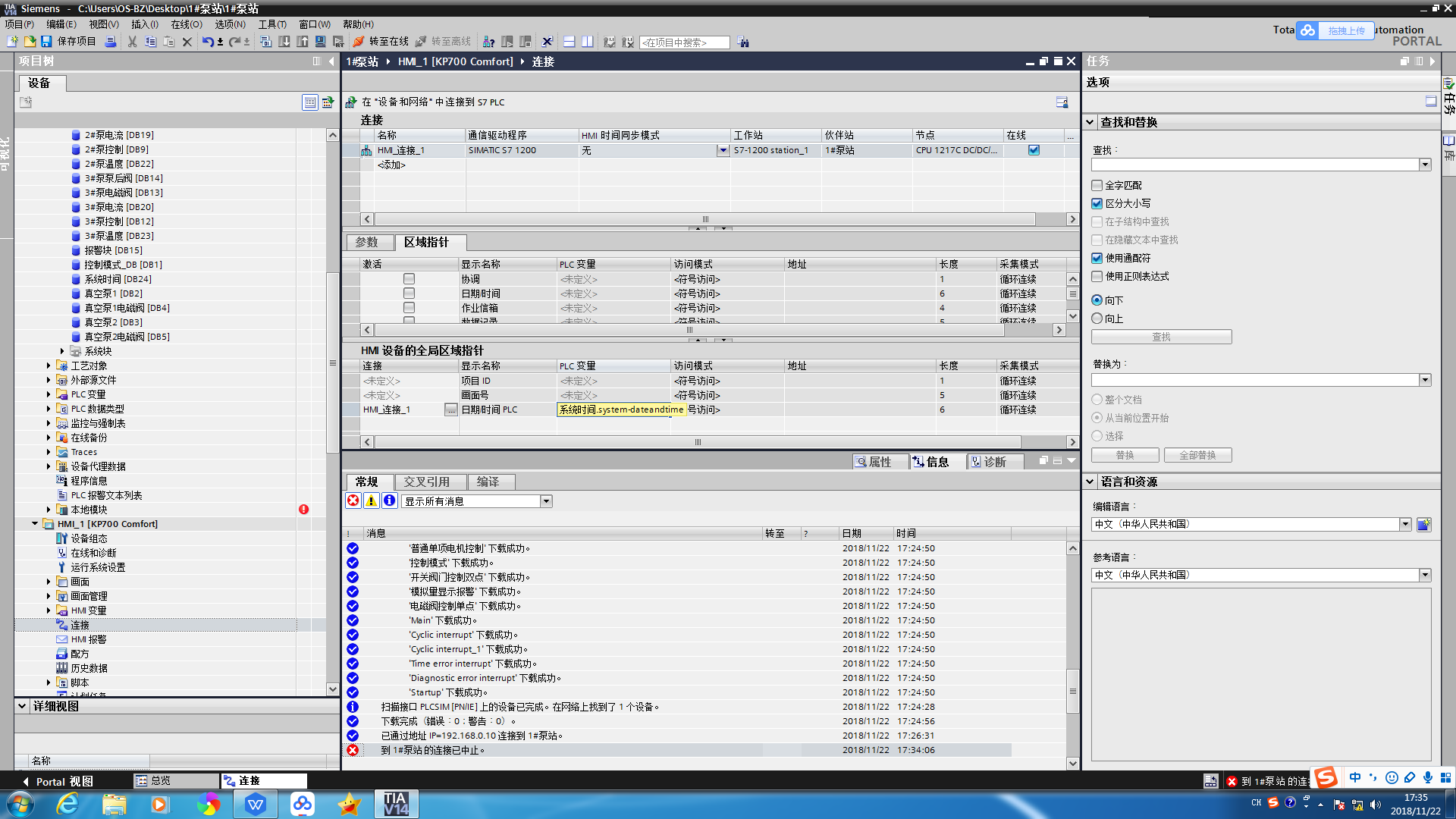The height and width of the screenshot is (819, 1456).
Task: Click the Download to device icon
Action: pyautogui.click(x=284, y=42)
